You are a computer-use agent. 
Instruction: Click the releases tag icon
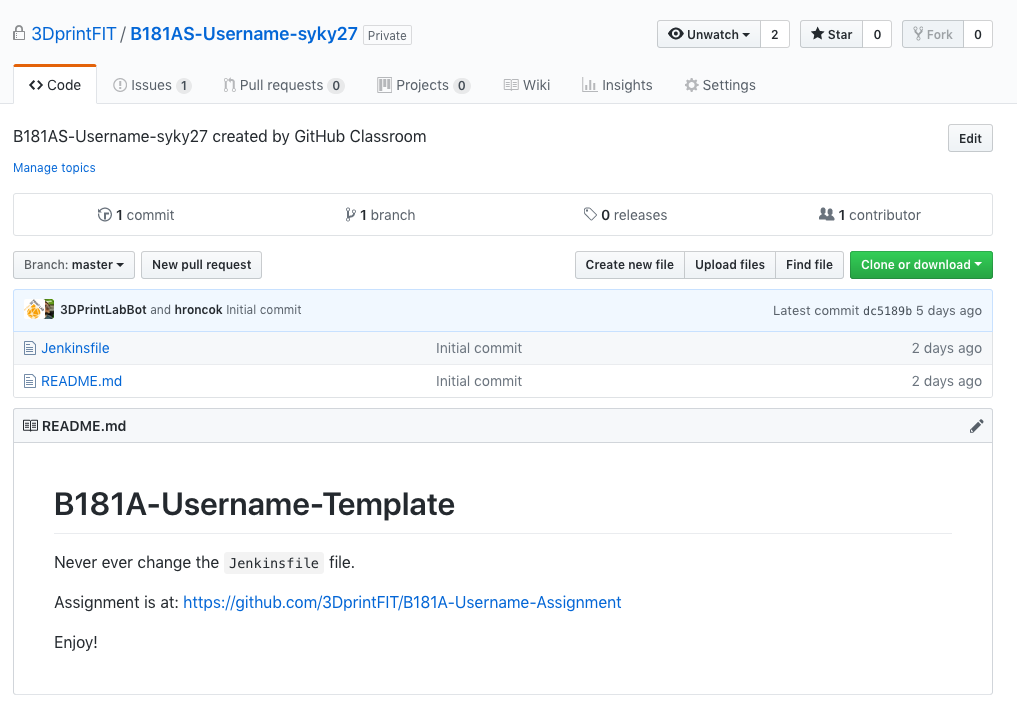click(590, 214)
